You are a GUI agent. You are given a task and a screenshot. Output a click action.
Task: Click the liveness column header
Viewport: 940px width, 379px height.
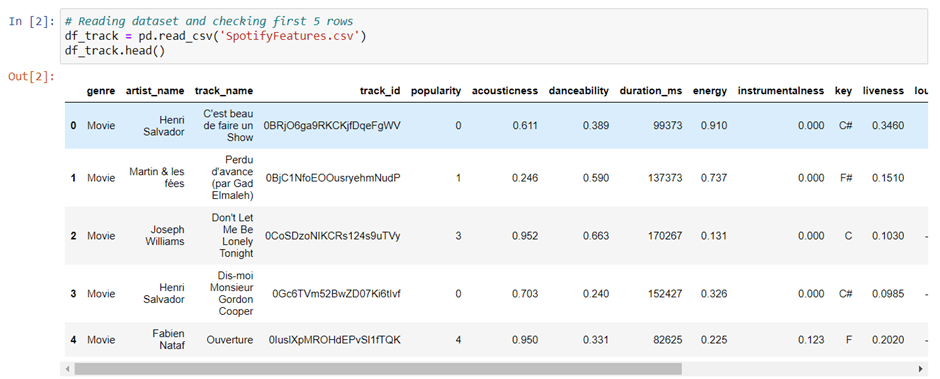tap(883, 91)
